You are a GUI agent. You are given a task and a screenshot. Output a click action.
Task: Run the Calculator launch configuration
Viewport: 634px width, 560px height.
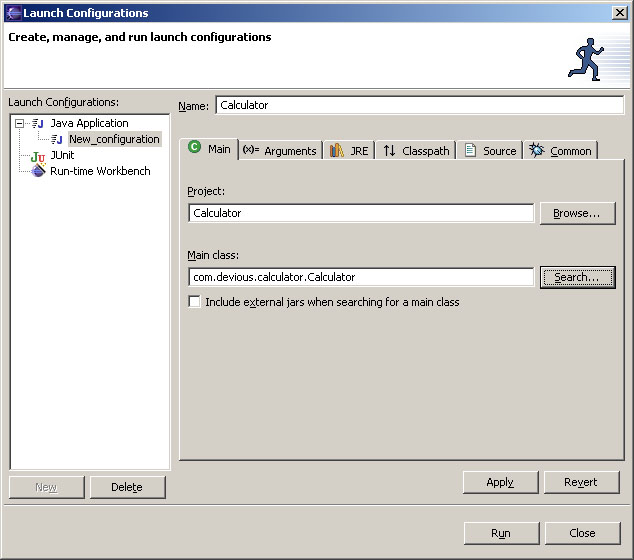tap(501, 533)
